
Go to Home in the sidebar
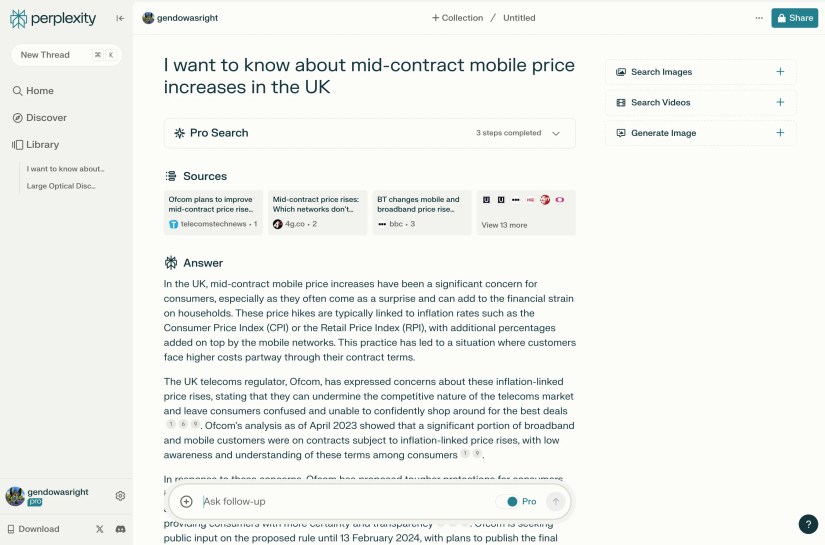pos(40,91)
